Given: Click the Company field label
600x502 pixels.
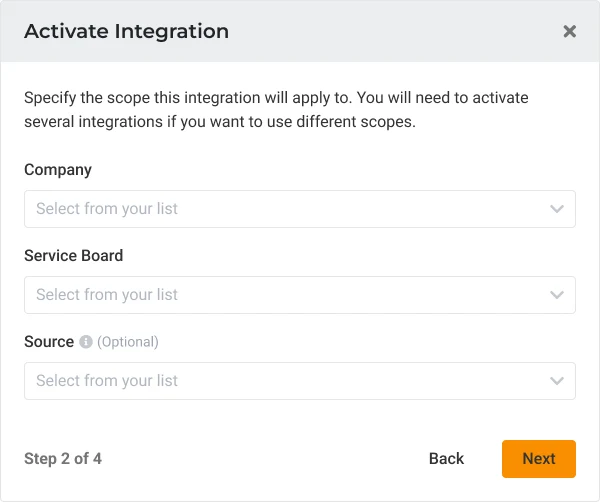Looking at the screenshot, I should (58, 170).
